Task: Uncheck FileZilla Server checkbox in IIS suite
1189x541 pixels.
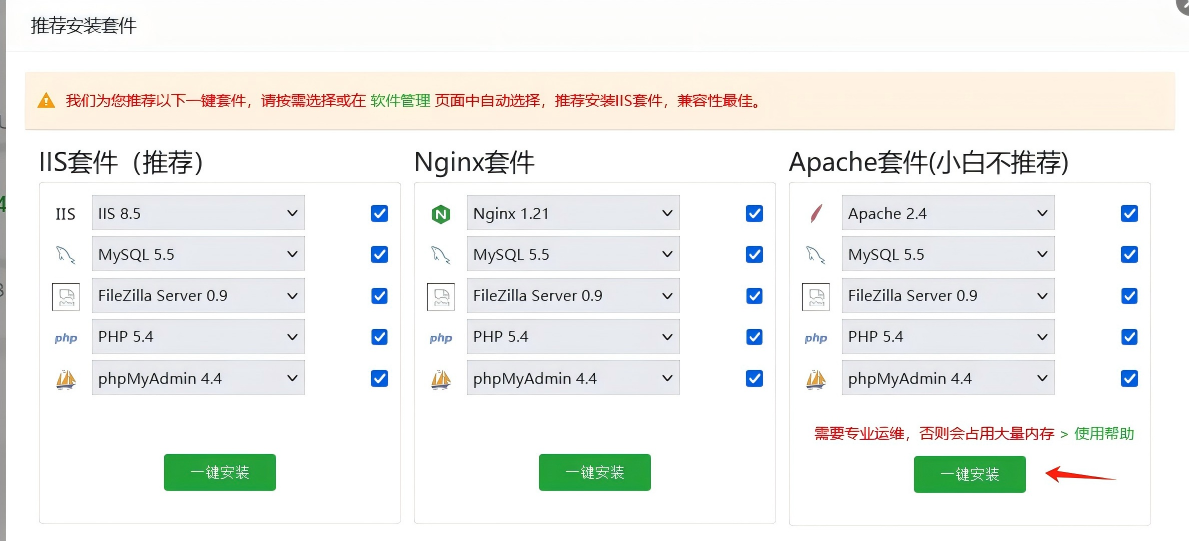Action: 379,295
